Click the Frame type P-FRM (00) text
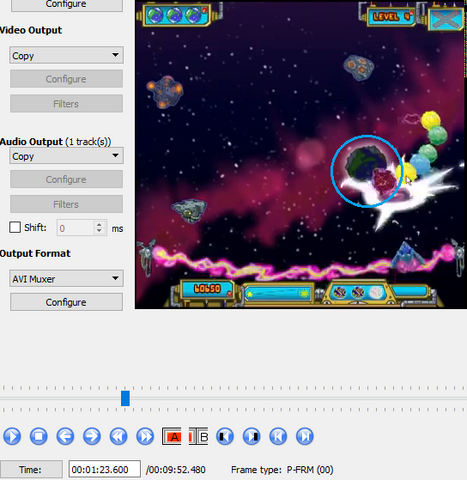This screenshot has width=467, height=480. (282, 470)
